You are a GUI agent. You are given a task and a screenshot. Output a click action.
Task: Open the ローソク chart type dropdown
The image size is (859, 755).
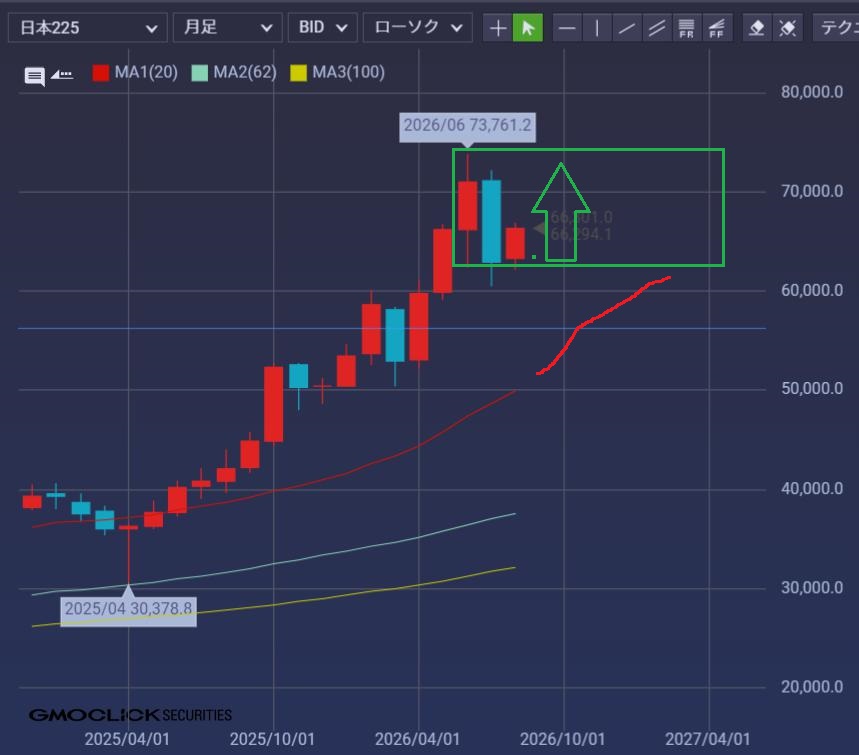(x=417, y=28)
